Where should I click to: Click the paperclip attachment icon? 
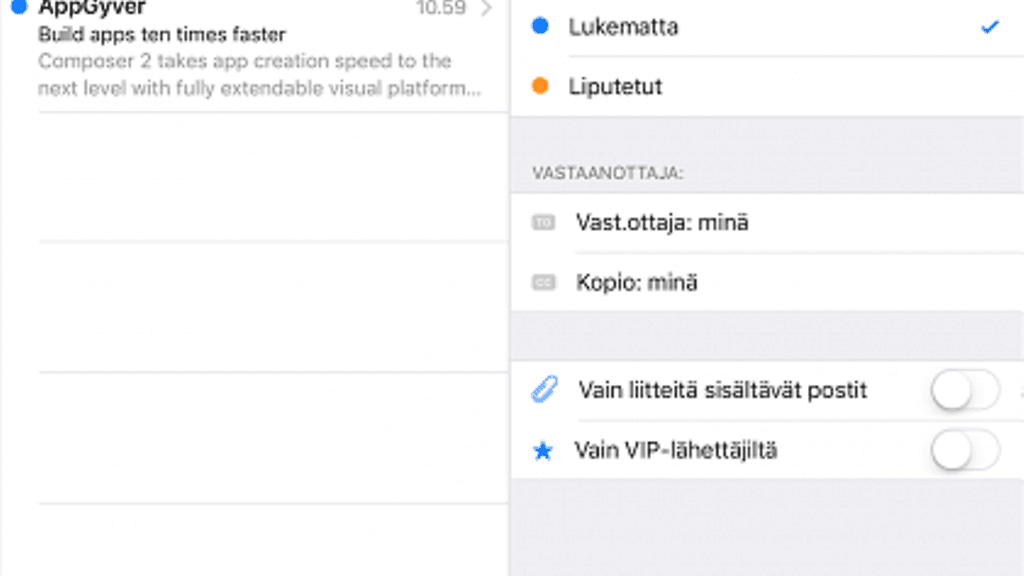[x=544, y=390]
